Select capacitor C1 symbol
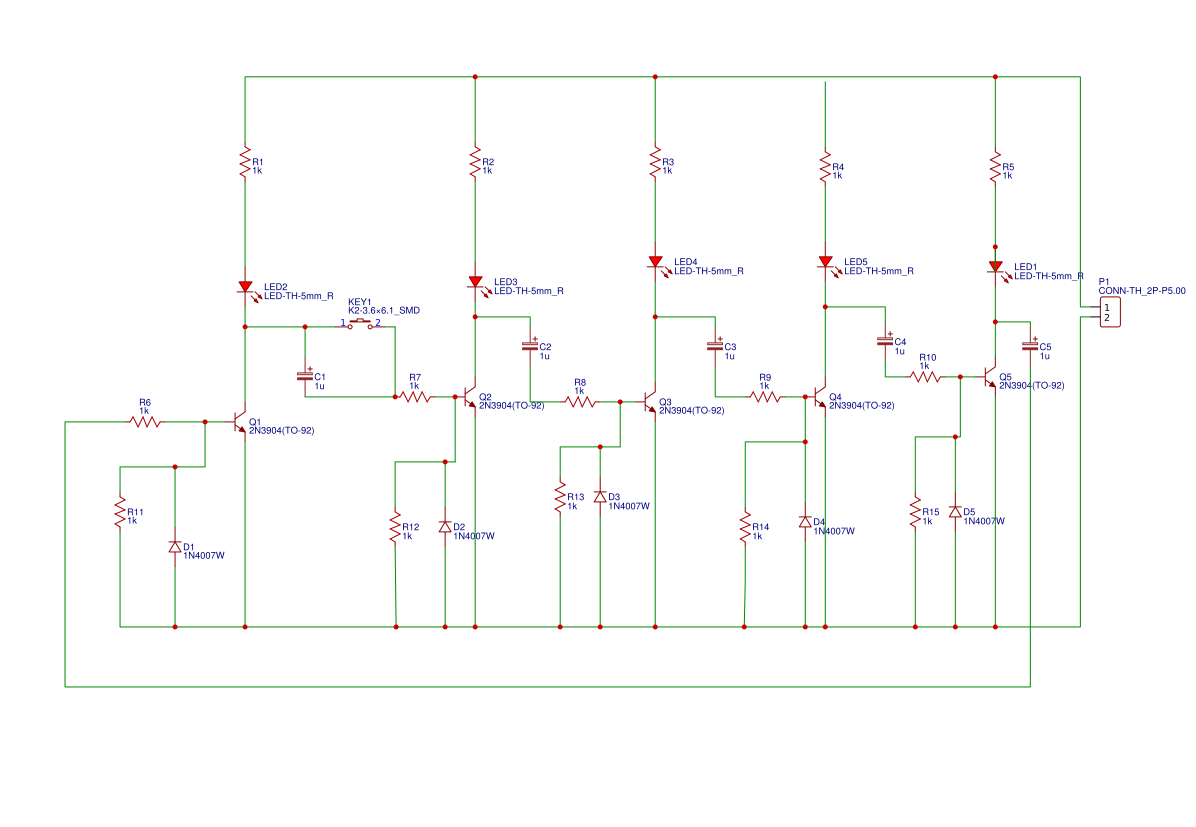 [306, 377]
